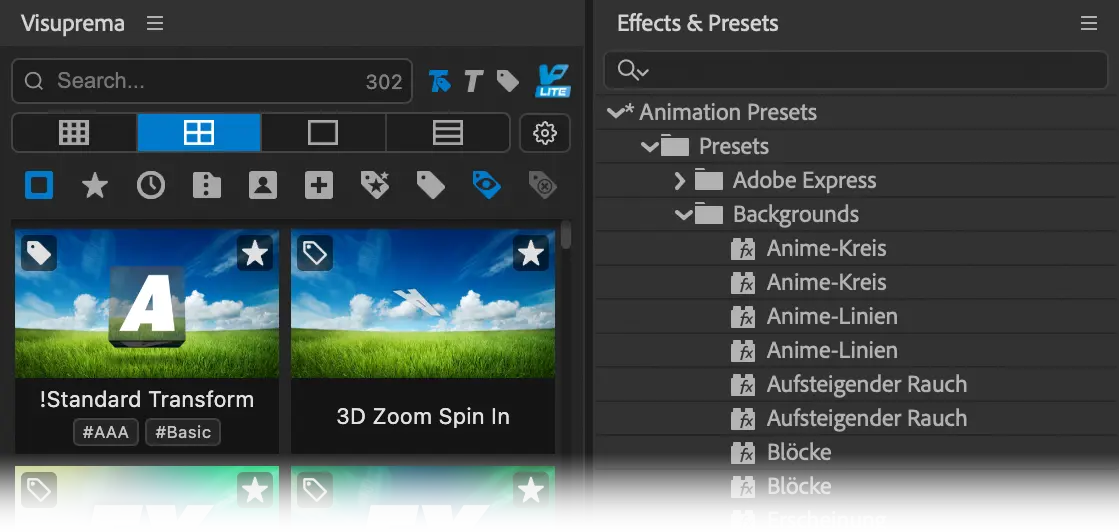Click the 302 preset count
The width and height of the screenshot is (1119, 532).
tap(384, 81)
